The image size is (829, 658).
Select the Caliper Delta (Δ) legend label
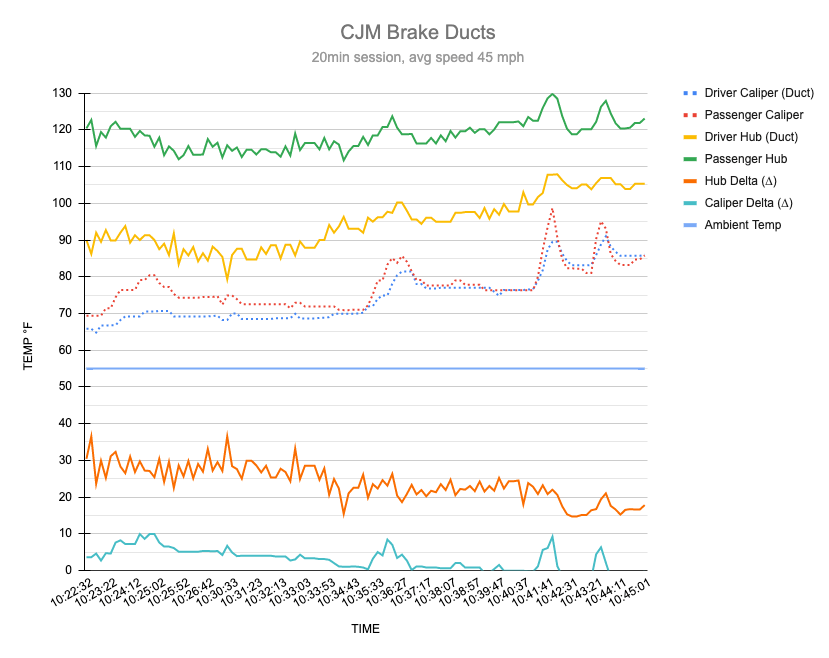[x=748, y=203]
